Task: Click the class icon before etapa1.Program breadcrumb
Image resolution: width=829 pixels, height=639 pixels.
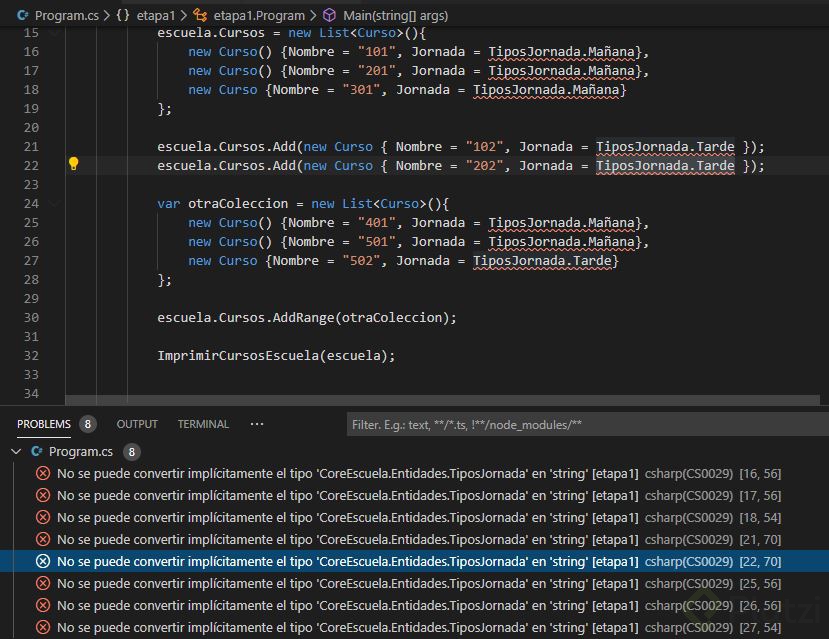Action: click(200, 15)
